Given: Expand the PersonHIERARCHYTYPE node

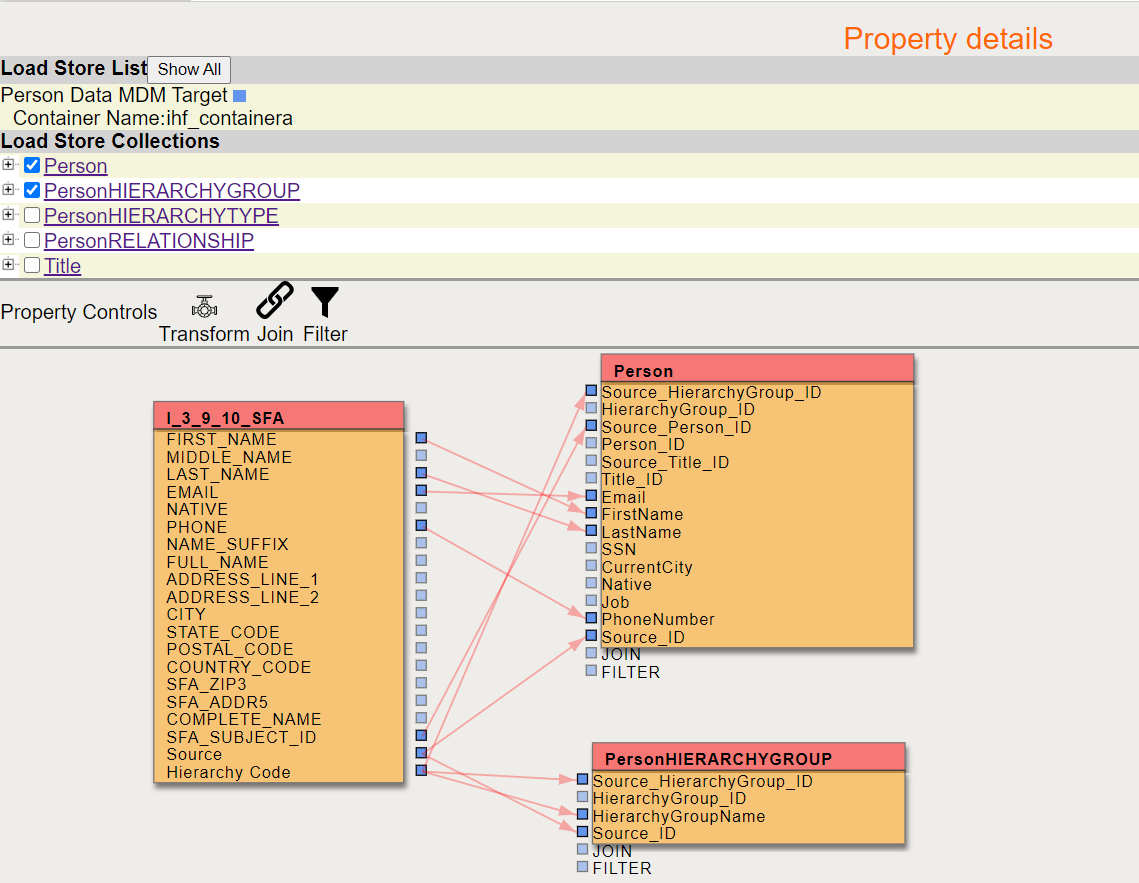Looking at the screenshot, I should coord(8,214).
